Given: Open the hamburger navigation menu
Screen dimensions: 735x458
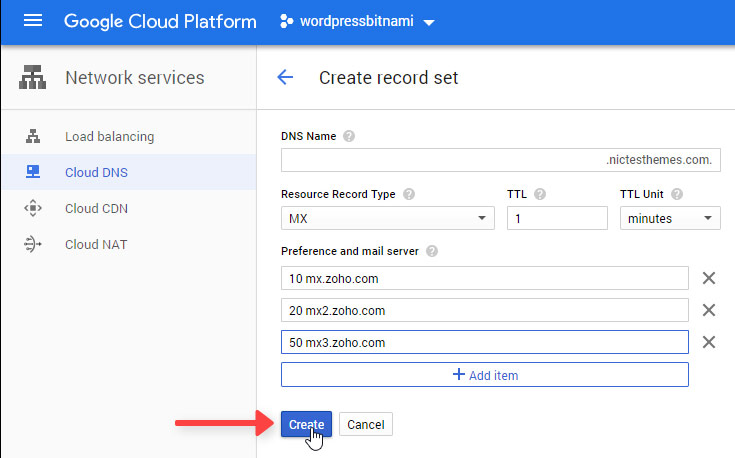Looking at the screenshot, I should (x=33, y=21).
